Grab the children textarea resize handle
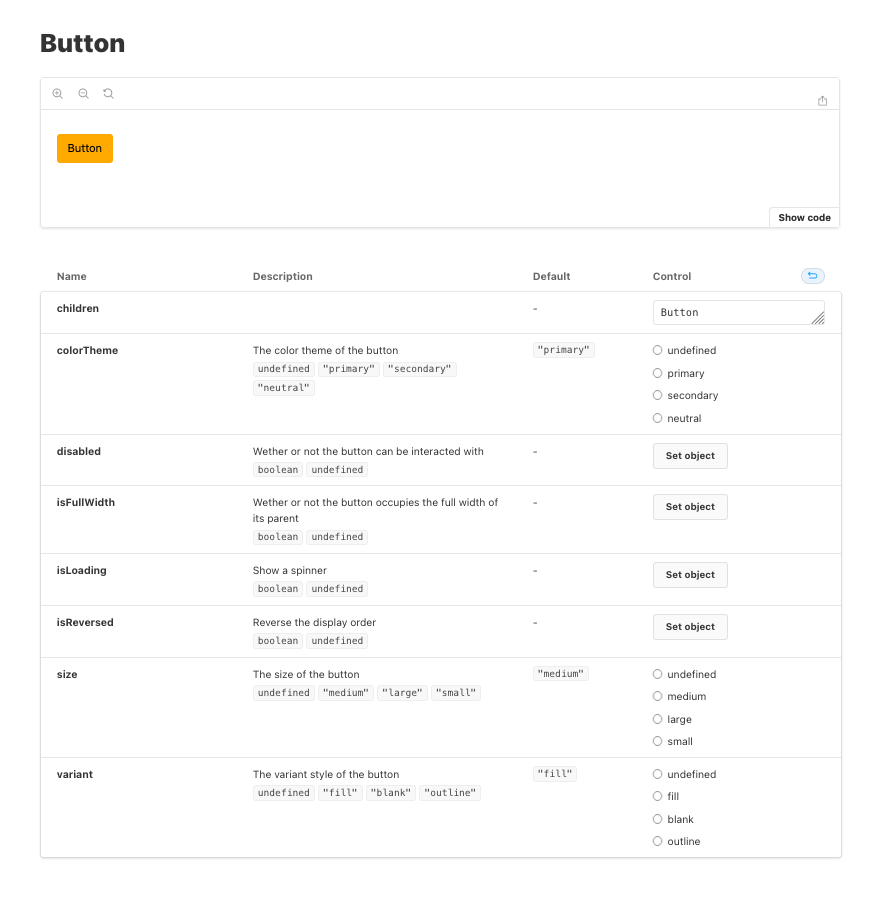 [818, 319]
